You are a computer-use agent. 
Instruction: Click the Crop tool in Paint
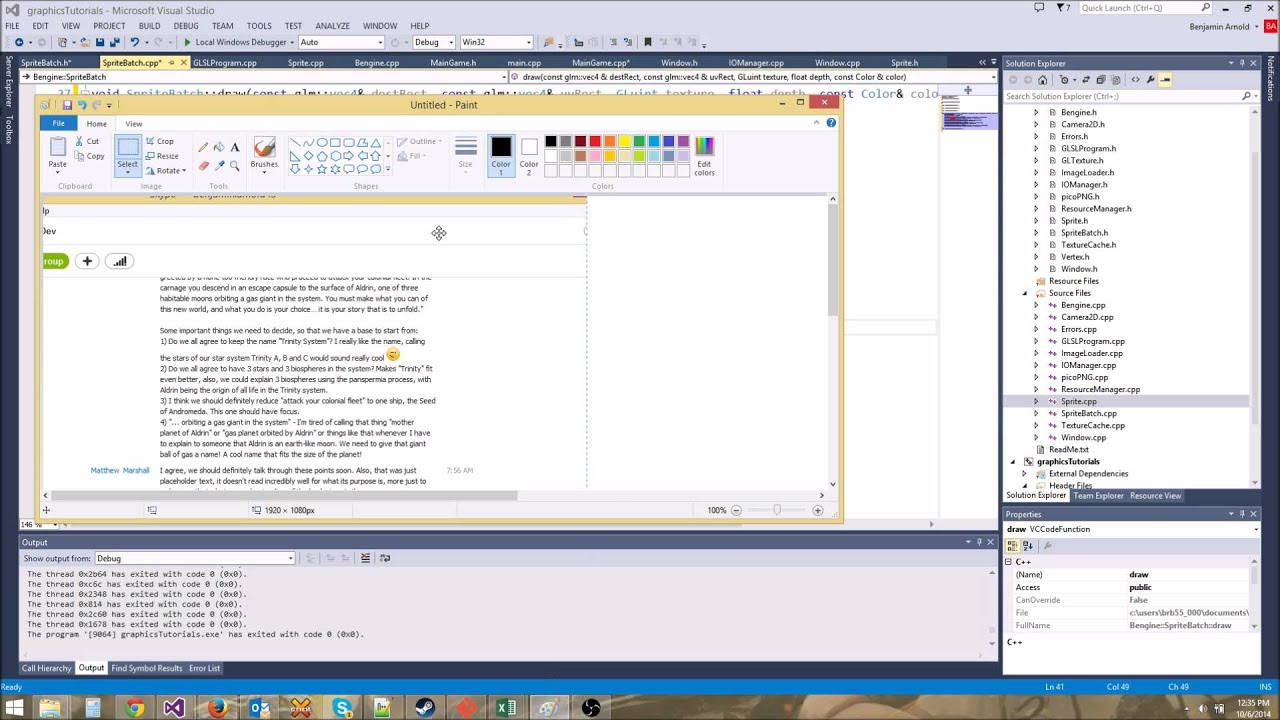(x=159, y=142)
